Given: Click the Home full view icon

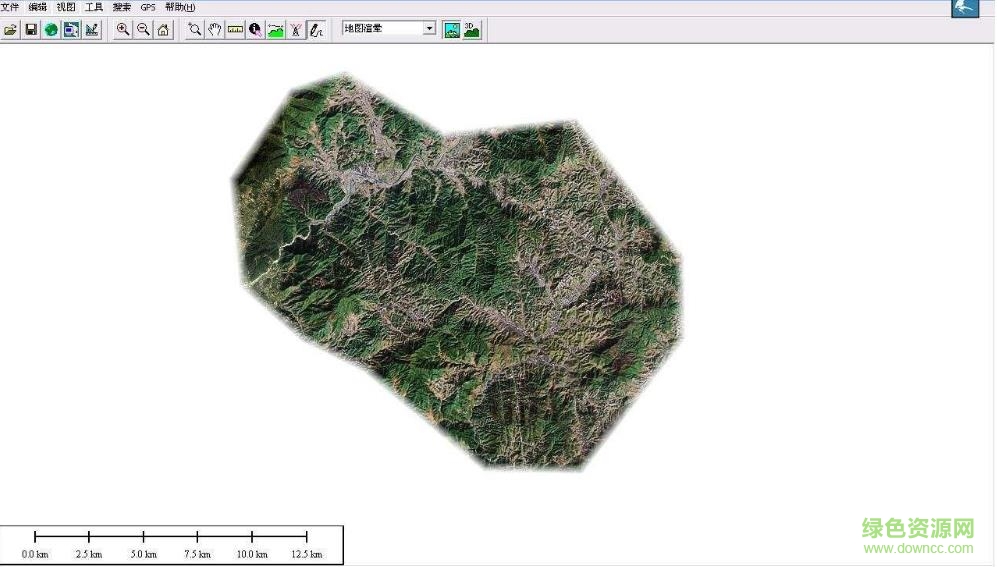Looking at the screenshot, I should pos(163,29).
